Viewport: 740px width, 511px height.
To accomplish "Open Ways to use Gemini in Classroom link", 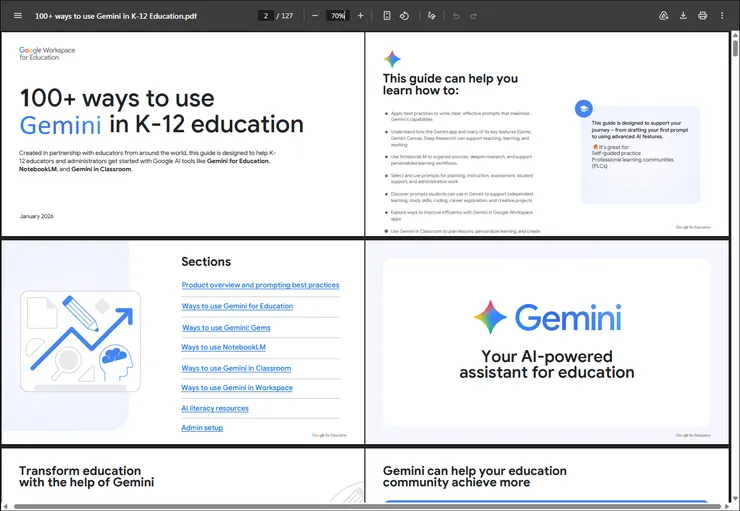I will click(x=236, y=368).
